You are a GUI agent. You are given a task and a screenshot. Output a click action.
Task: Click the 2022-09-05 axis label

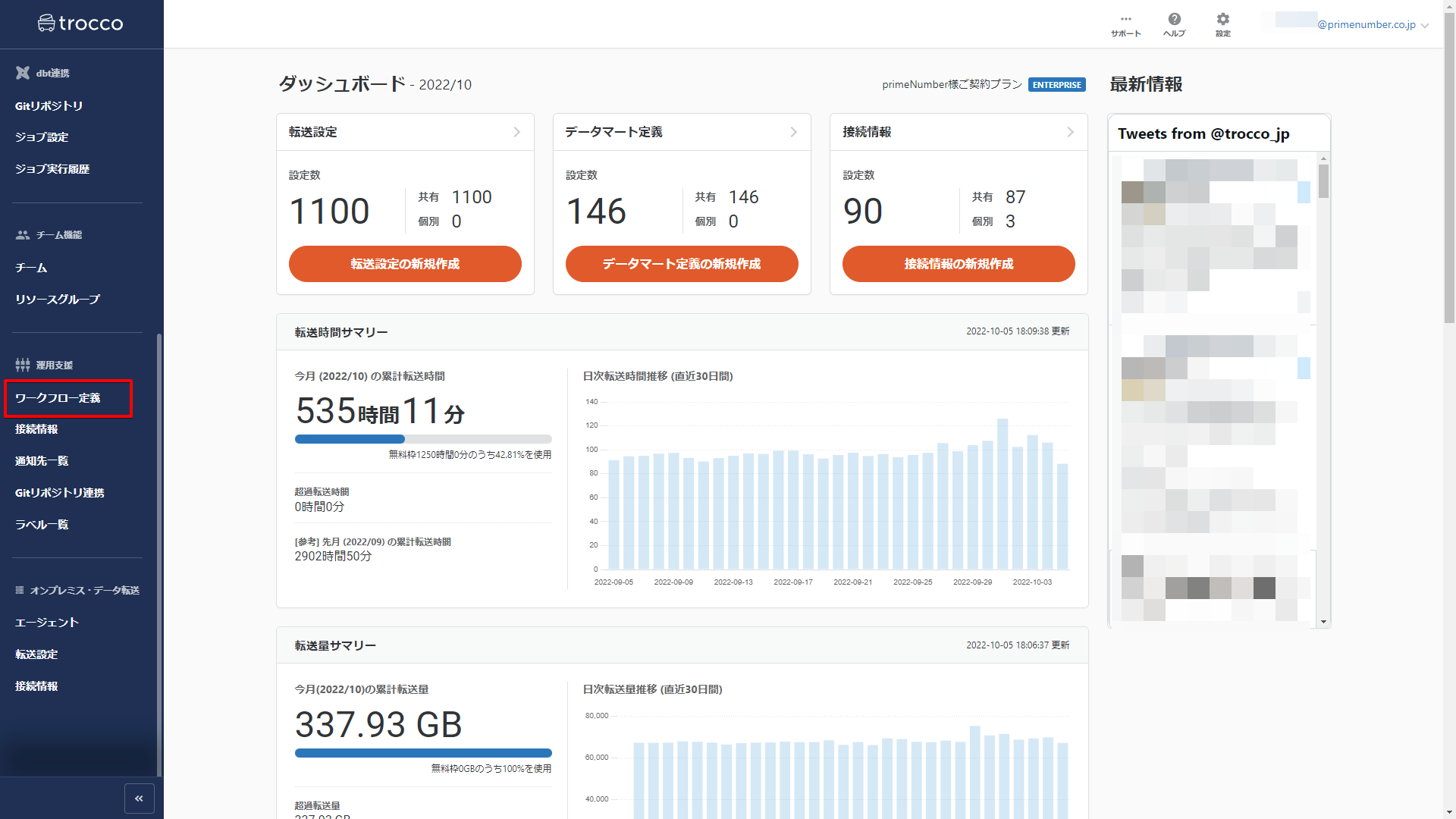(613, 582)
